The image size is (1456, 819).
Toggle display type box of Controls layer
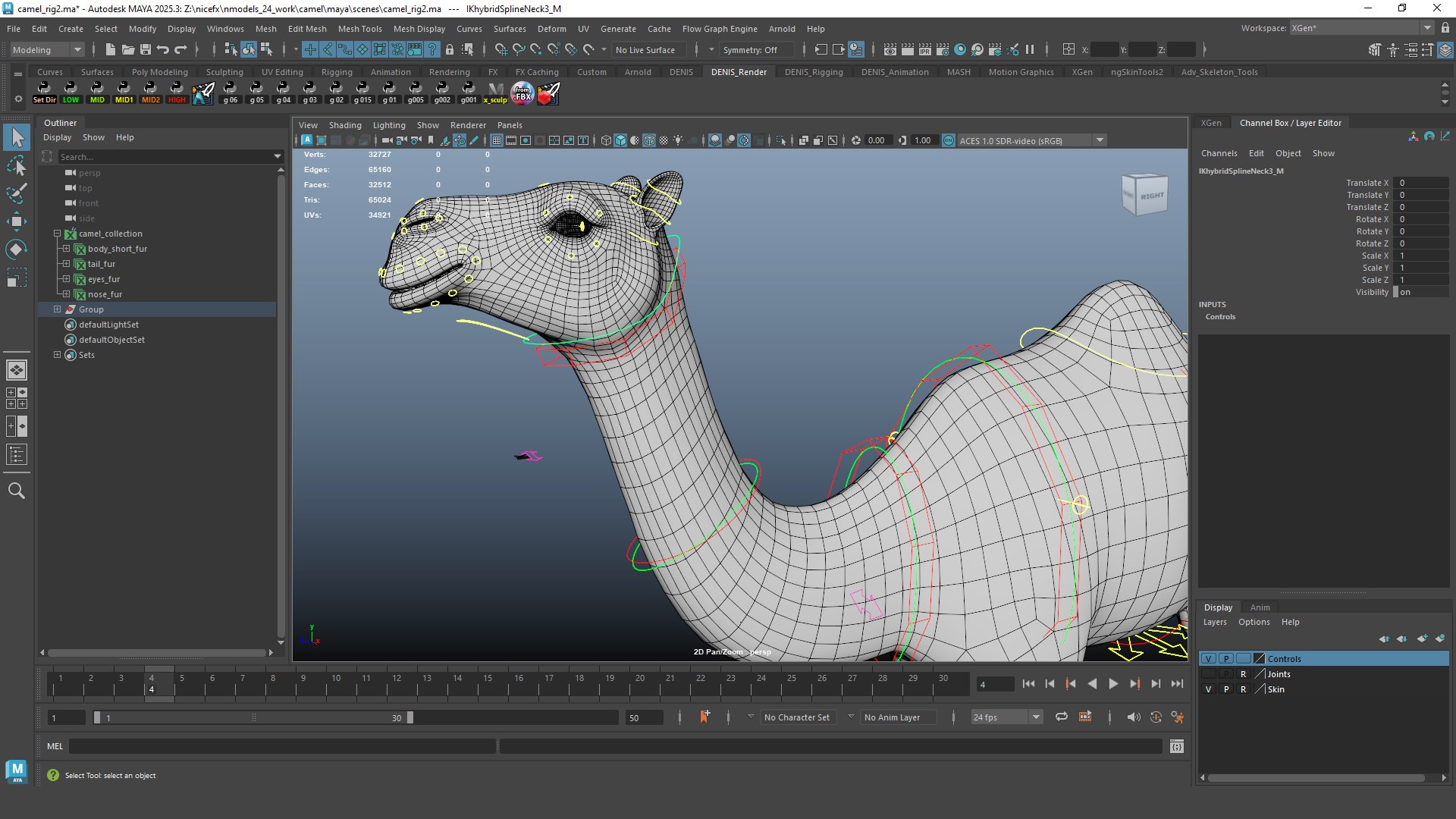pyautogui.click(x=1243, y=659)
